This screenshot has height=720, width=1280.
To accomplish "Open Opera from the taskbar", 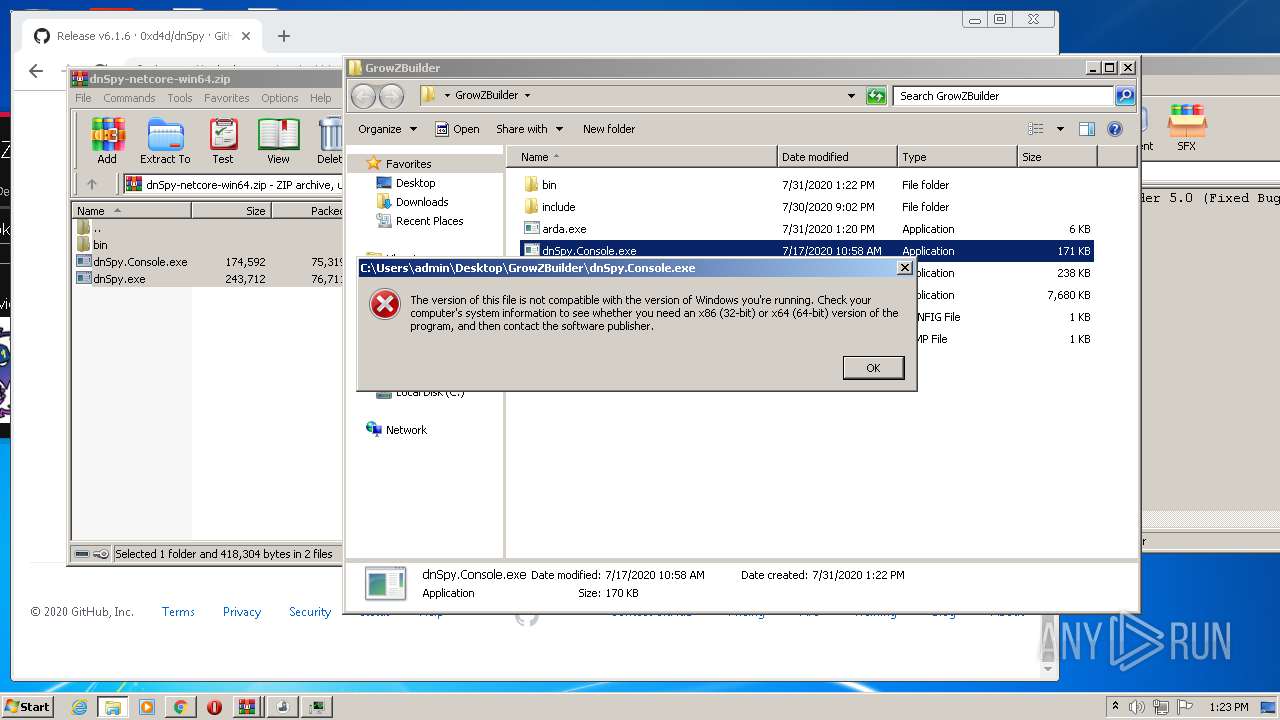I will (x=214, y=707).
